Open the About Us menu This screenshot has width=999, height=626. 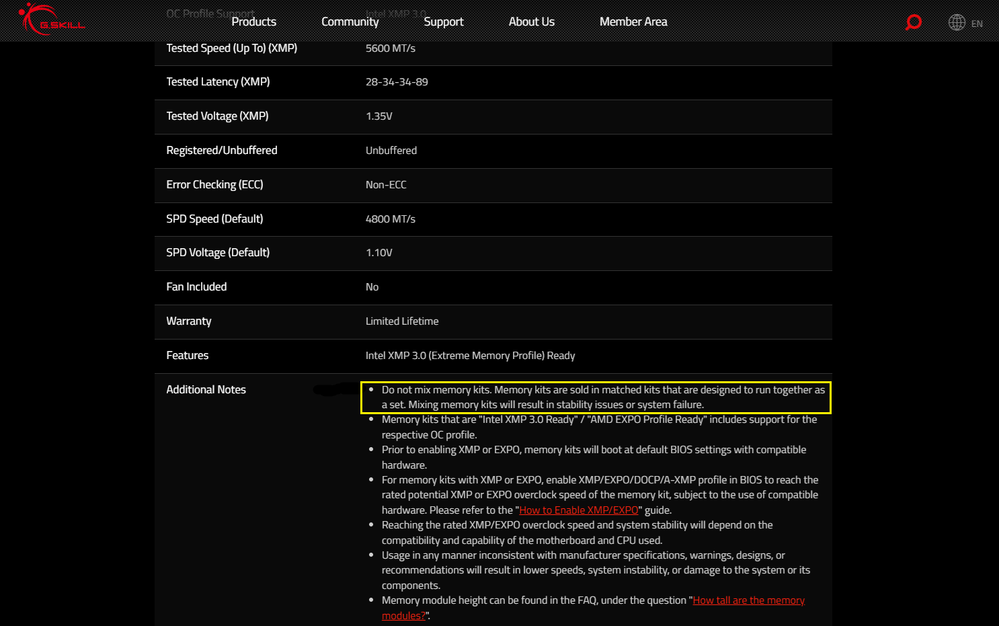(531, 22)
